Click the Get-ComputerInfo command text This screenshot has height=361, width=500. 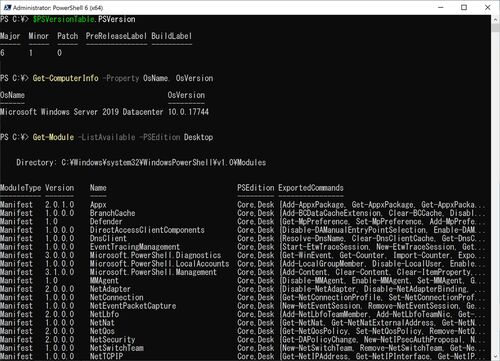65,78
